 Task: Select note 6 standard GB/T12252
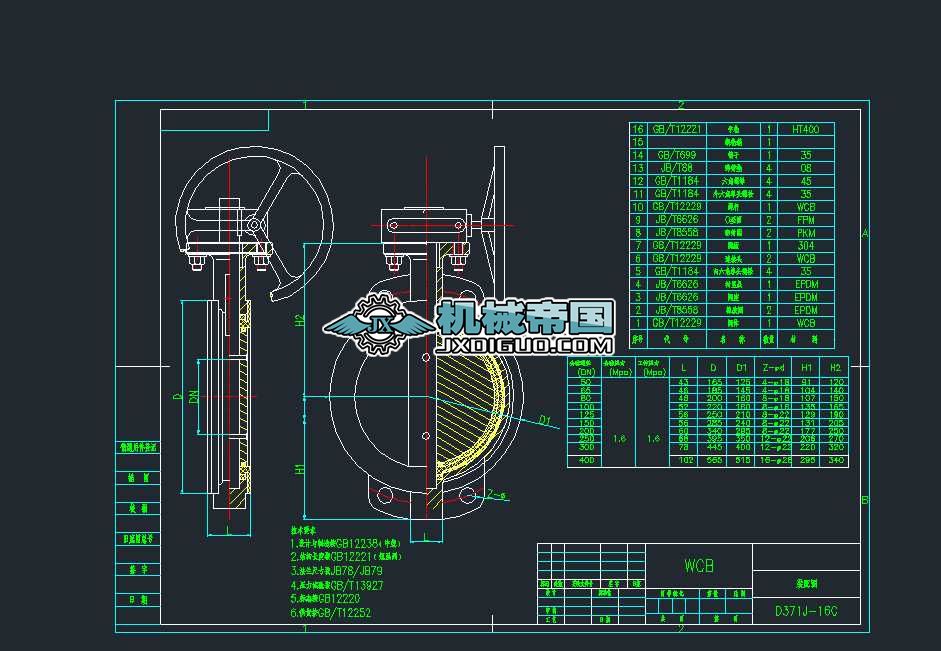tap(344, 613)
